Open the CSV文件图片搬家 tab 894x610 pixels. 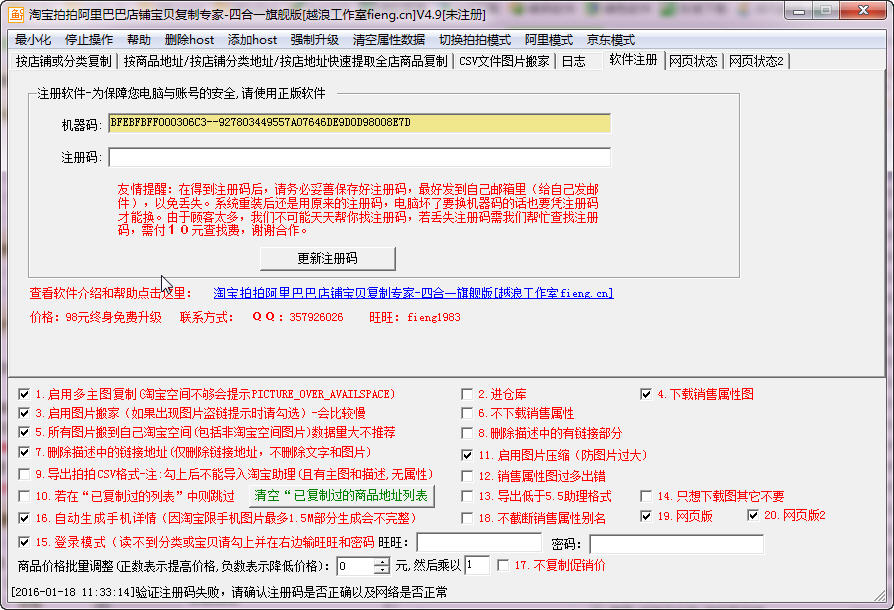click(504, 61)
